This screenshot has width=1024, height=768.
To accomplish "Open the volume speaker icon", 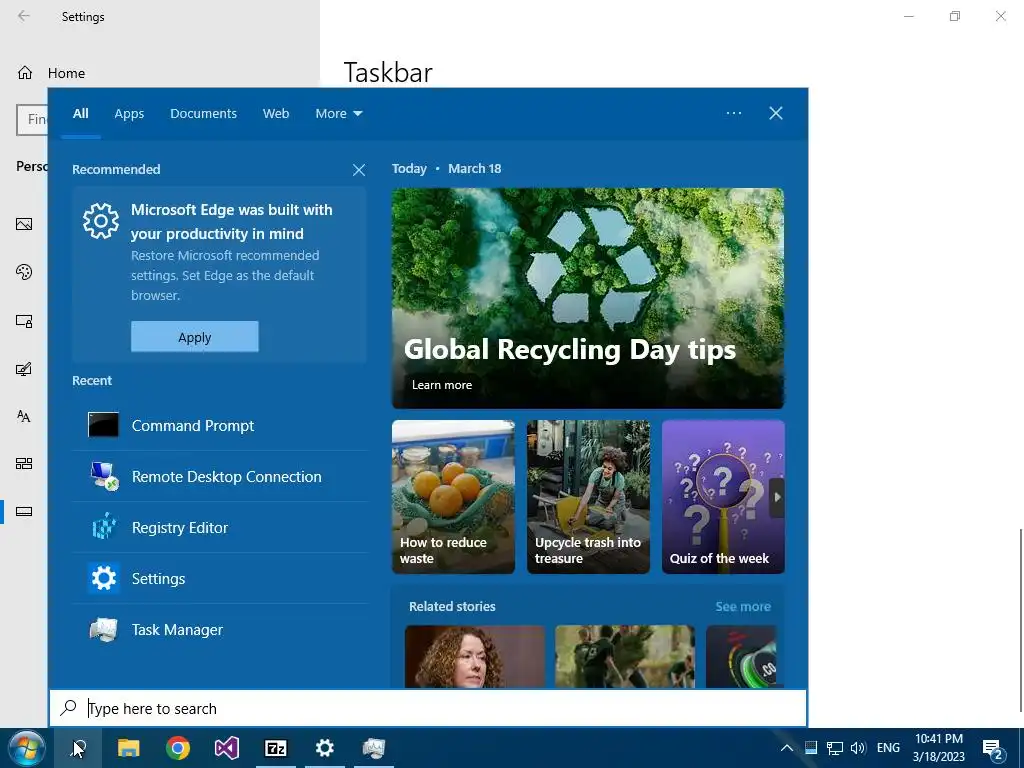I will [x=858, y=748].
